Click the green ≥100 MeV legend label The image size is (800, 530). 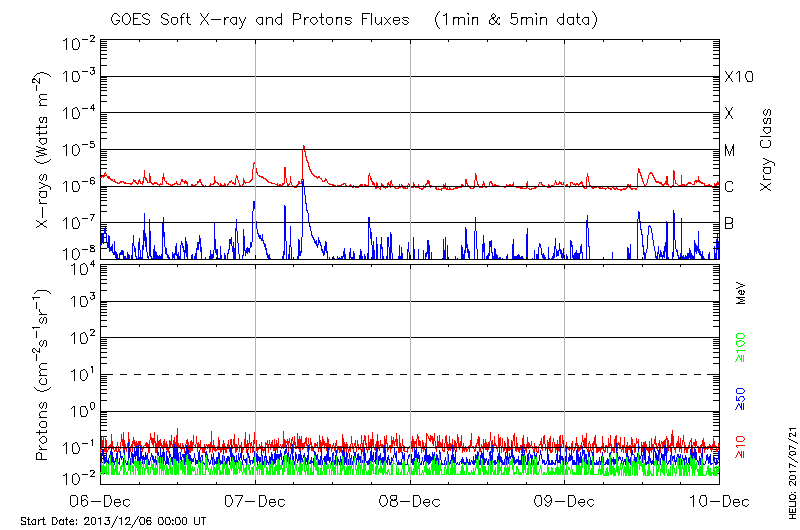741,350
